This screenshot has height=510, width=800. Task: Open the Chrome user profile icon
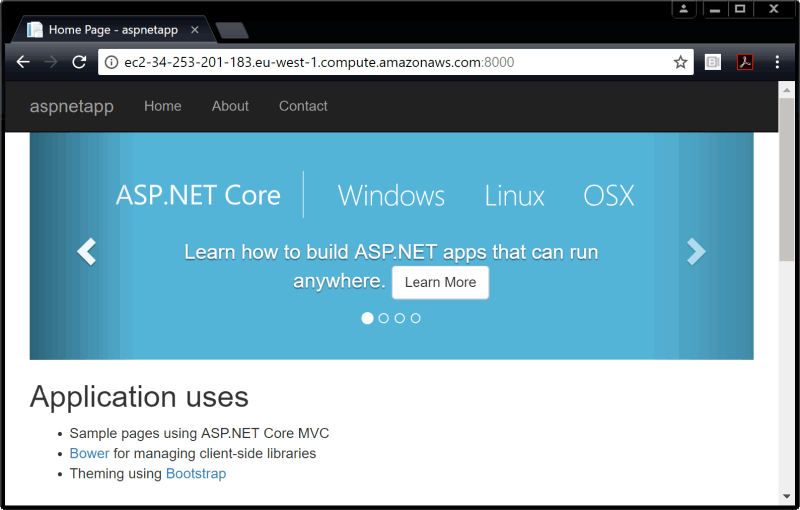[684, 9]
